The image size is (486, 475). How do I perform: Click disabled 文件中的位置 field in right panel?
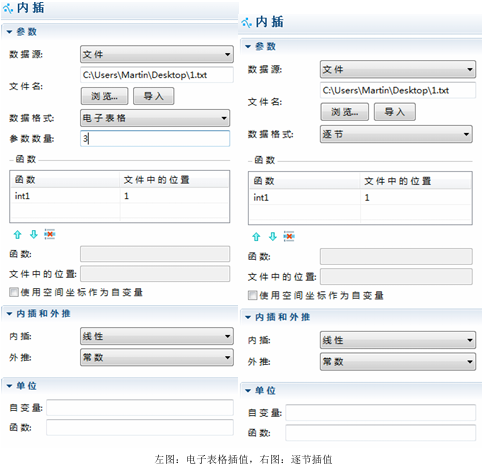(x=396, y=277)
